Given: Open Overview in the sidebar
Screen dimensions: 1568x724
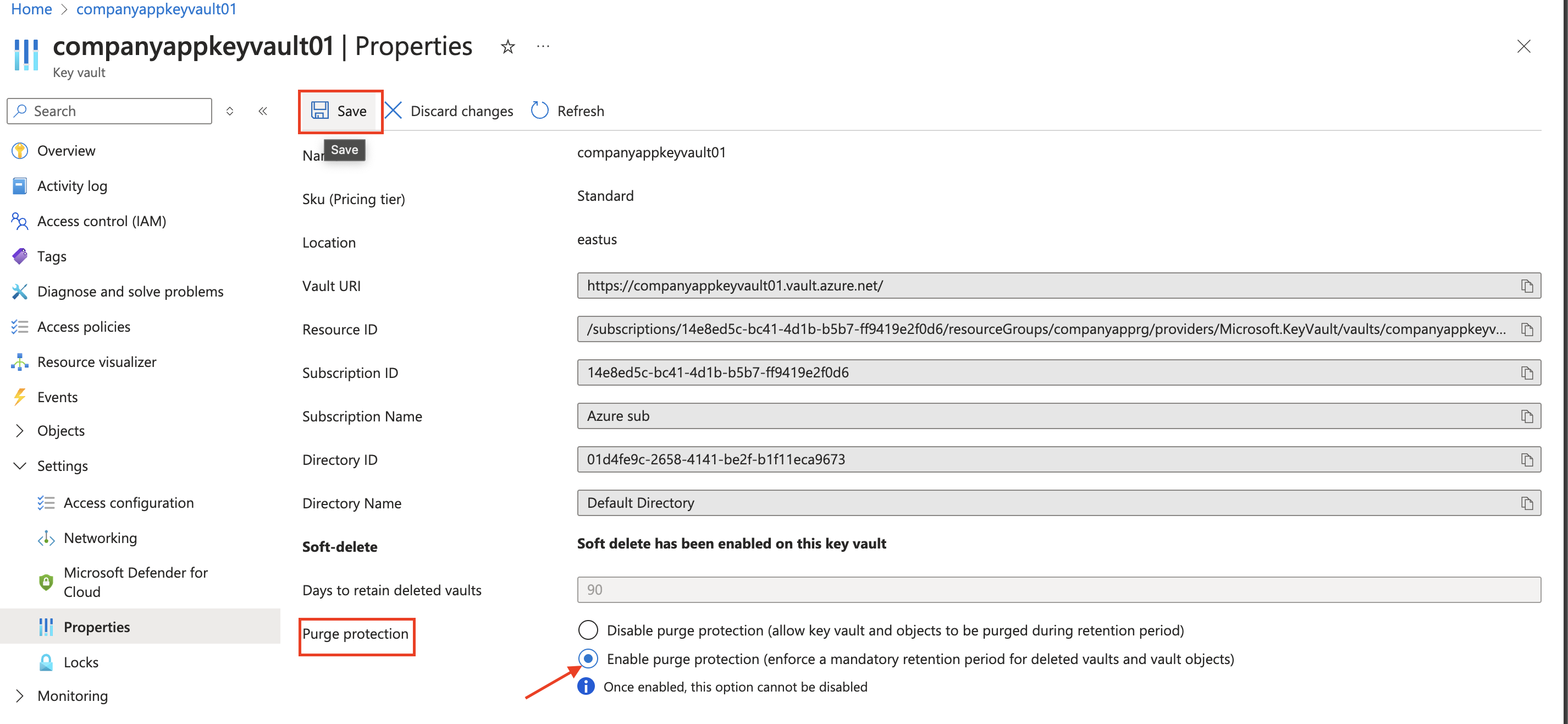Looking at the screenshot, I should (x=66, y=150).
